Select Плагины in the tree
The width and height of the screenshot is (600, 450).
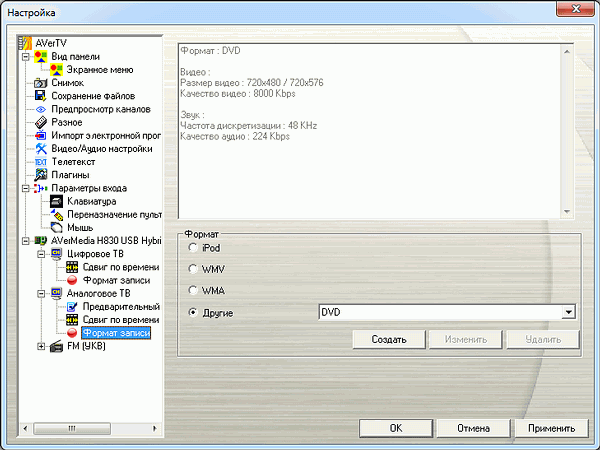click(x=70, y=175)
